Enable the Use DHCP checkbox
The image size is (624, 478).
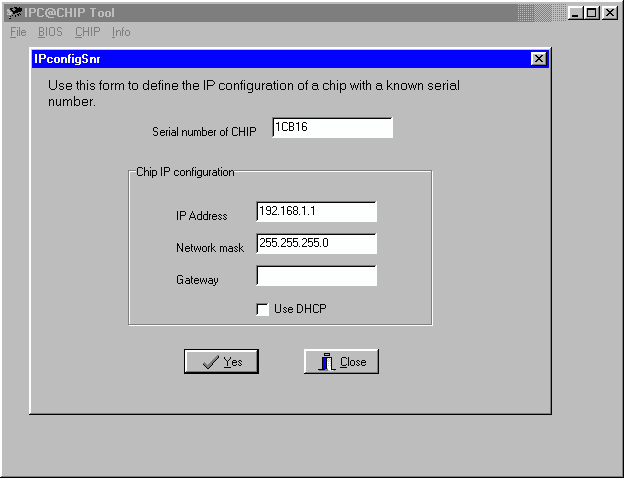(x=263, y=309)
